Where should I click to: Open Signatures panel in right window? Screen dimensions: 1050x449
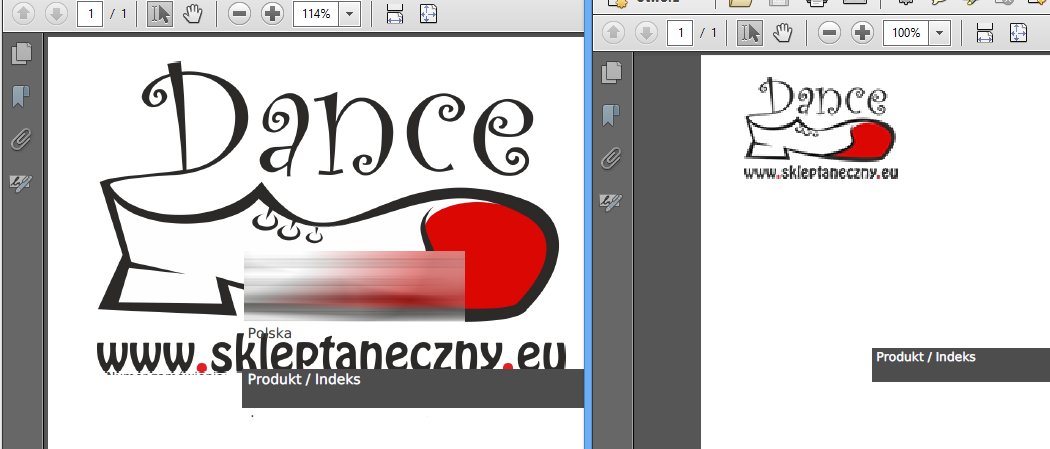pos(611,200)
